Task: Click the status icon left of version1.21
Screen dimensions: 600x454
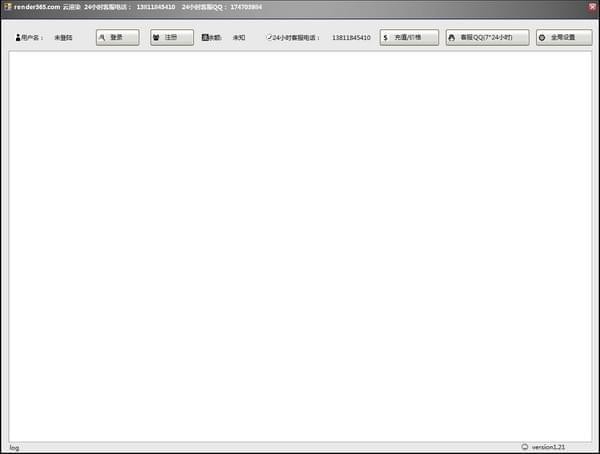Action: tap(524, 447)
